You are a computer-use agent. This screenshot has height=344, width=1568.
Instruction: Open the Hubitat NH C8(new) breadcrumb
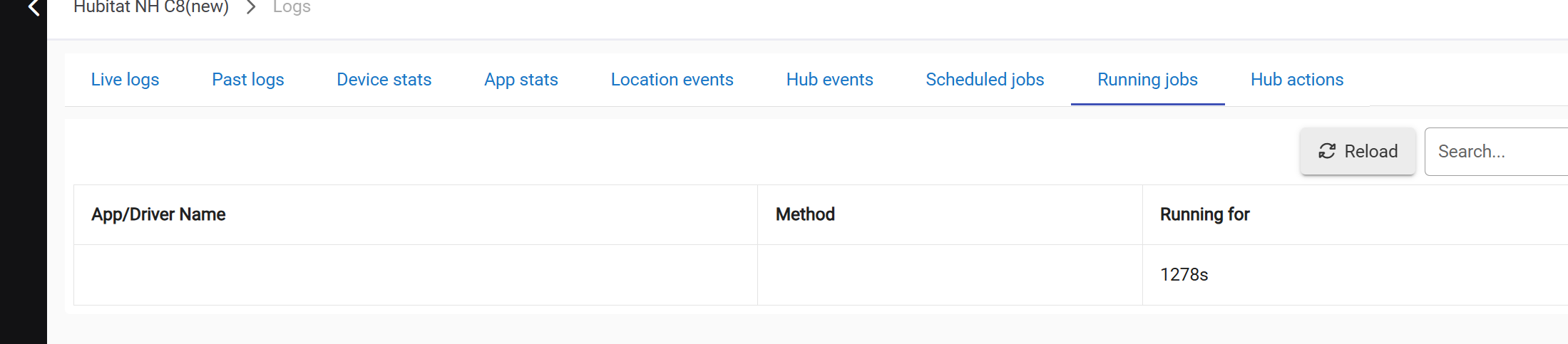(151, 7)
